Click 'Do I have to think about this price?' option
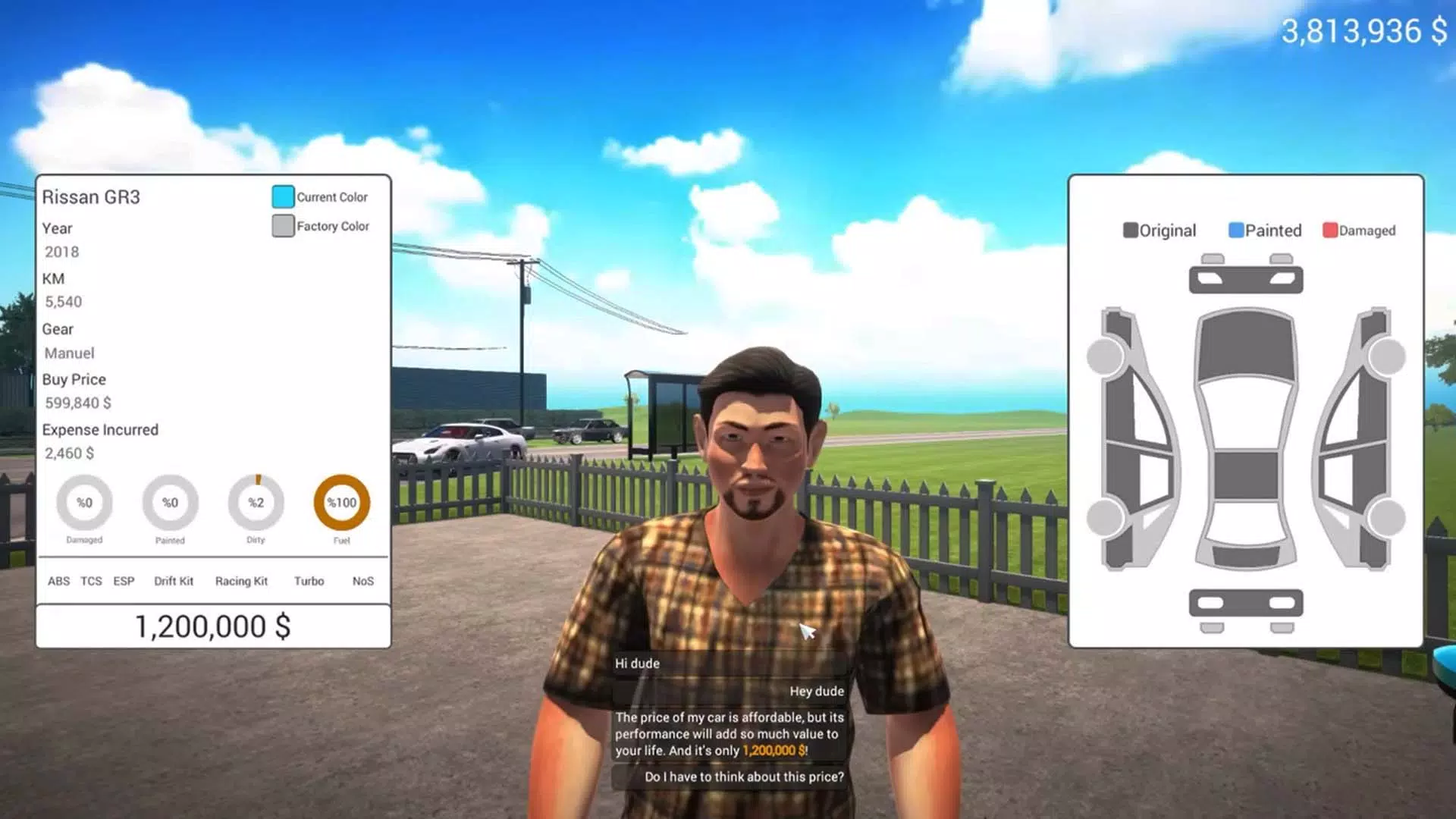Screen dimensions: 1456x819 743,777
